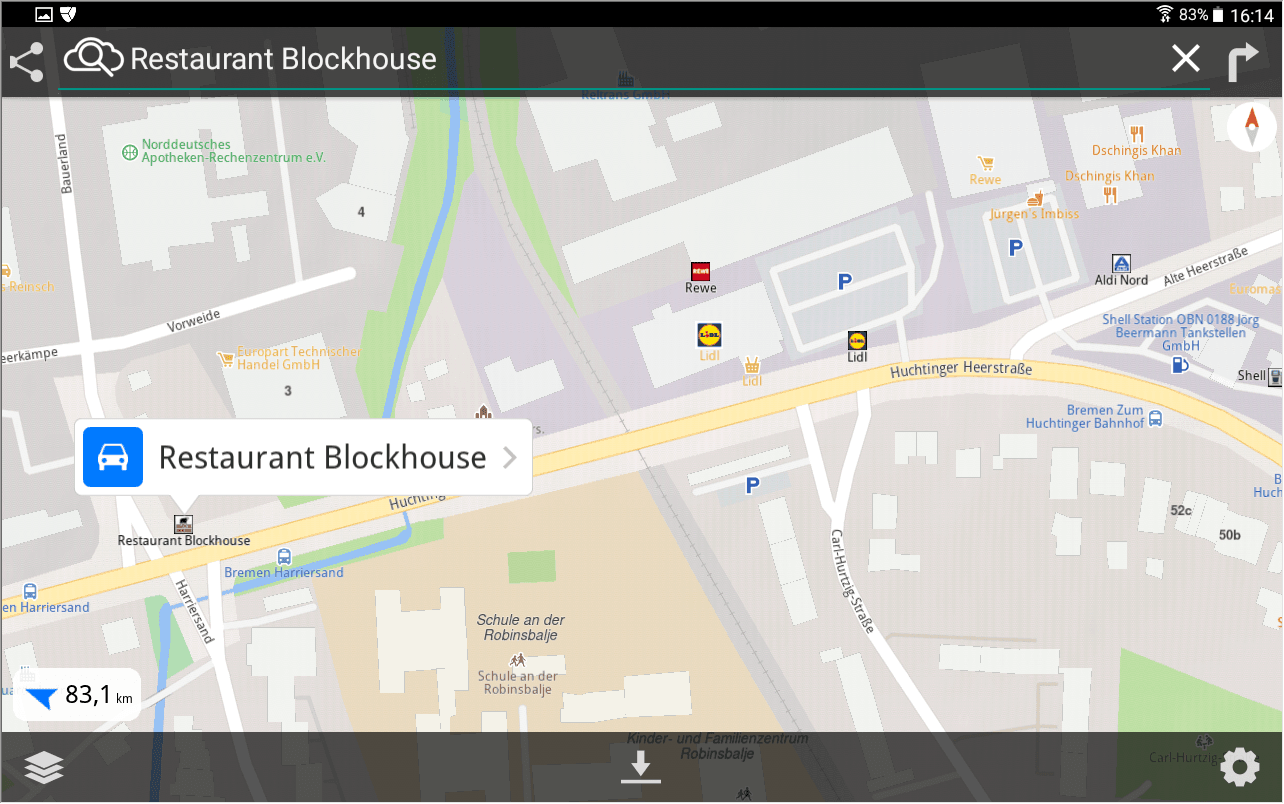
Task: Clear the Restaurant Blockhouse search text
Action: (x=1185, y=60)
